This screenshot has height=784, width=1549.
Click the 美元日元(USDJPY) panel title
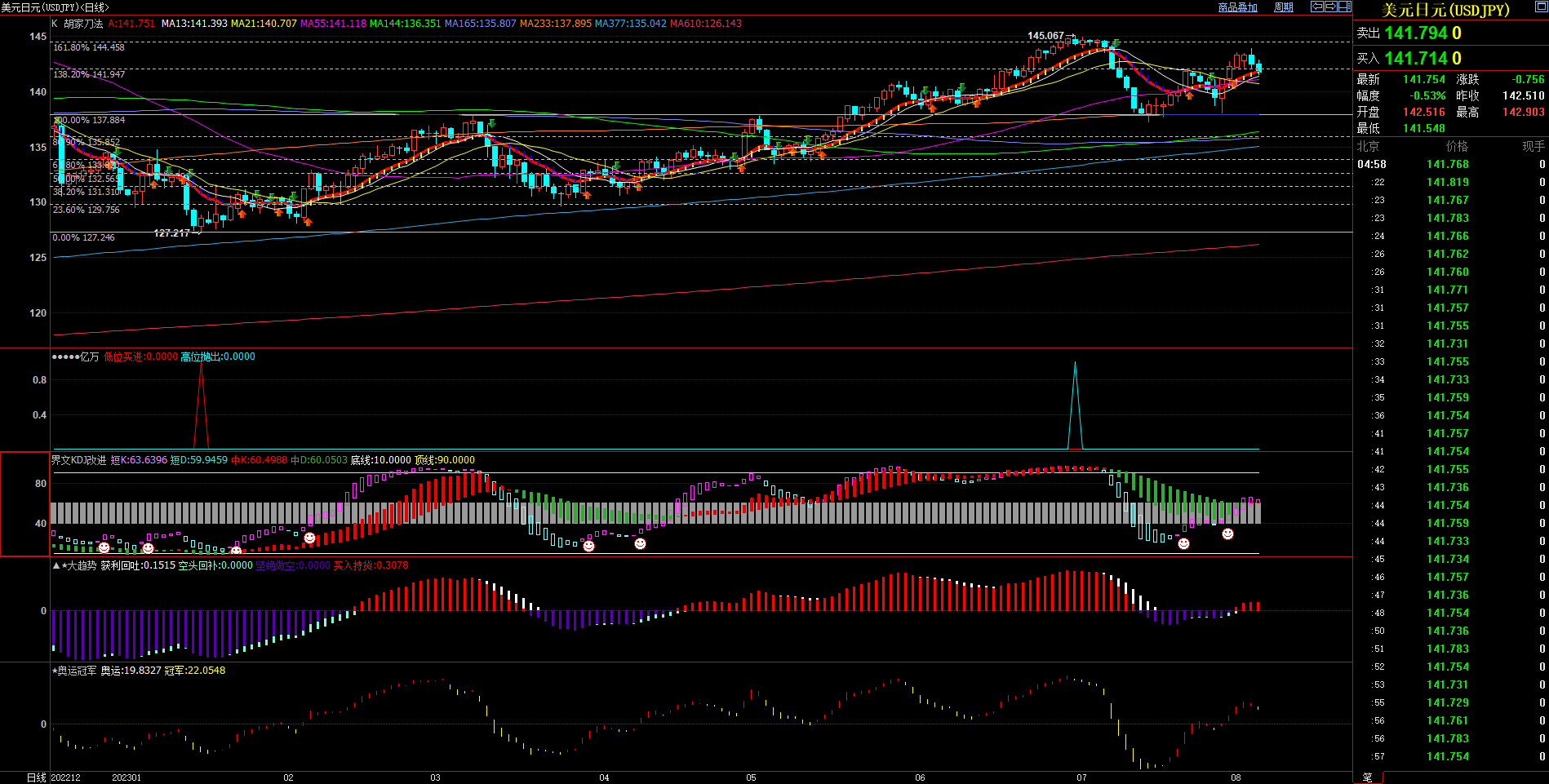[1445, 10]
